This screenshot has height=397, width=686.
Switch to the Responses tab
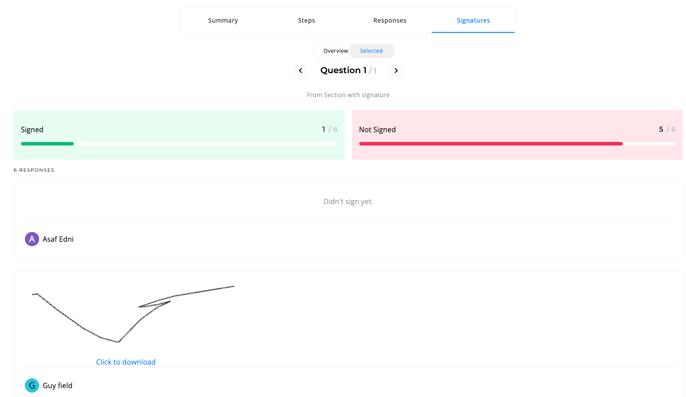pyautogui.click(x=390, y=21)
